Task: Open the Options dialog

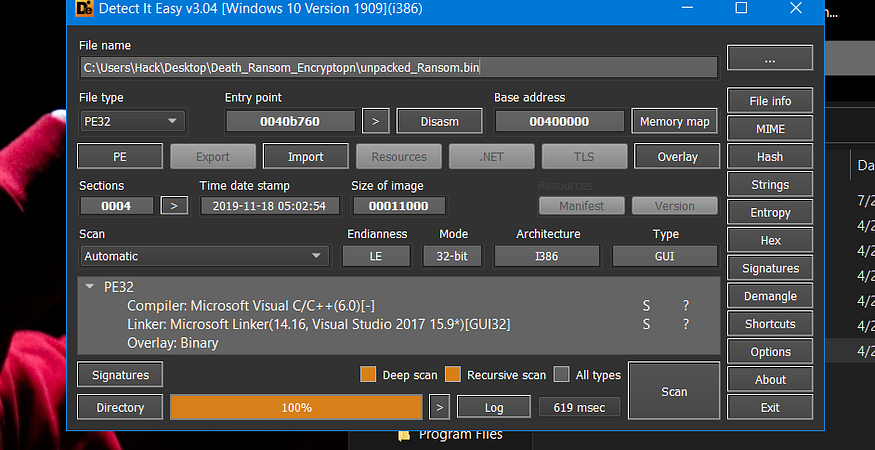Action: [x=770, y=352]
